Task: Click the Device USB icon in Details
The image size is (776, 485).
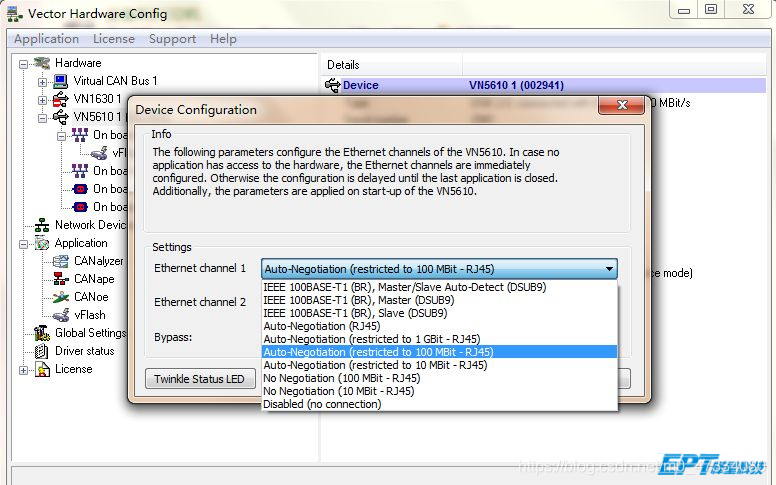Action: [333, 85]
